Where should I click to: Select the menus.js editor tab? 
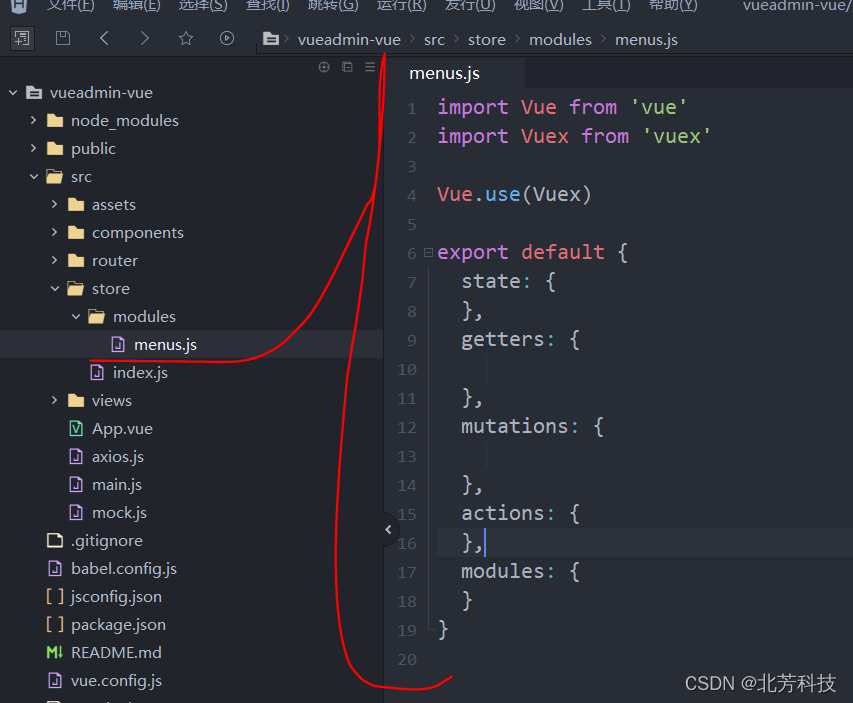(x=444, y=73)
